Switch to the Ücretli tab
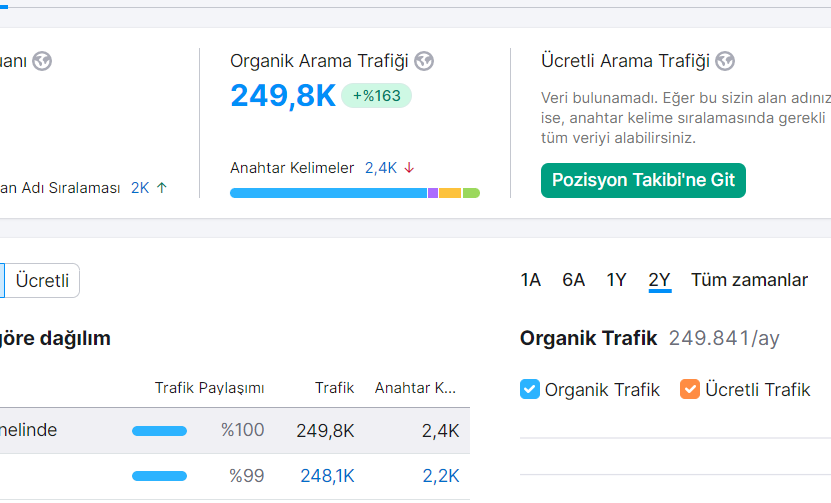Screen dimensions: 831x503 pyautogui.click(x=42, y=280)
